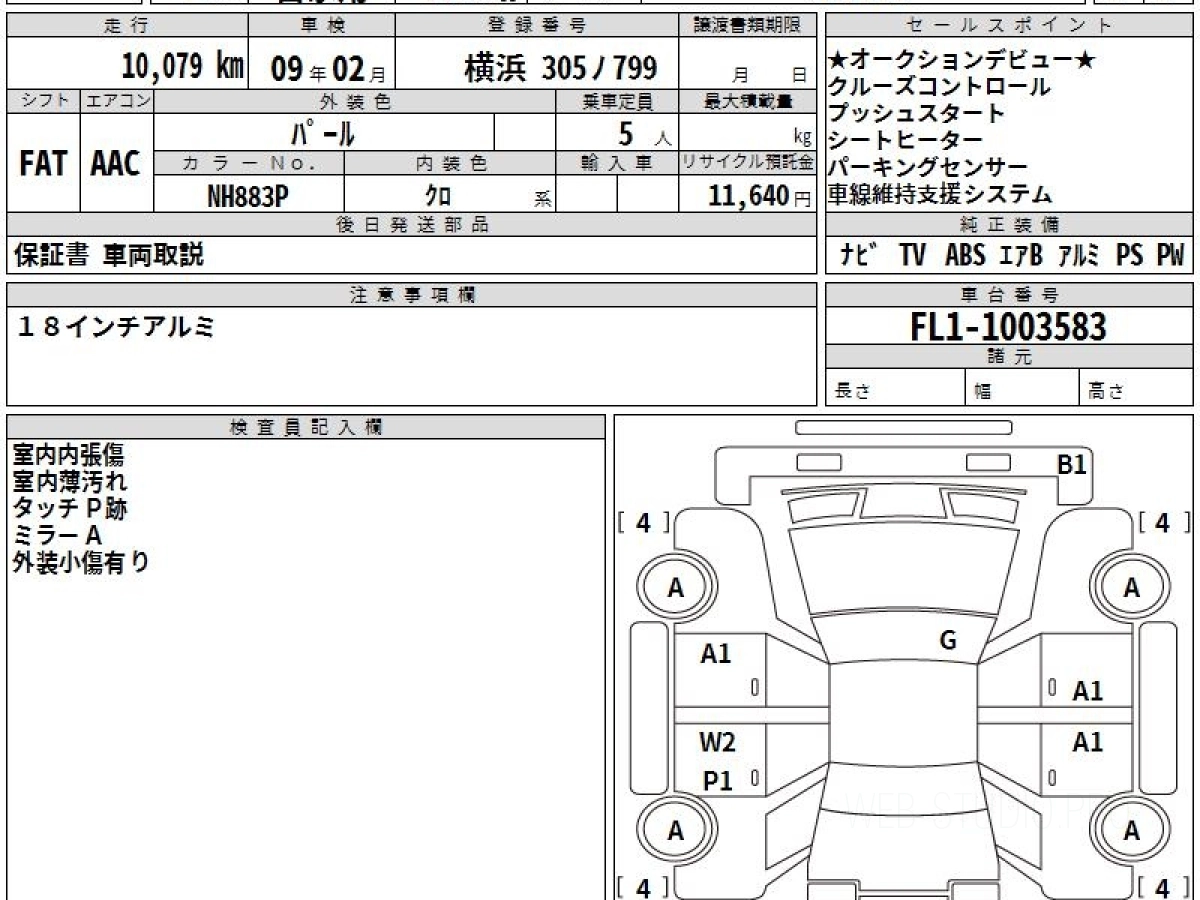
Task: Click the 輸入車 header
Action: pyautogui.click(x=617, y=163)
